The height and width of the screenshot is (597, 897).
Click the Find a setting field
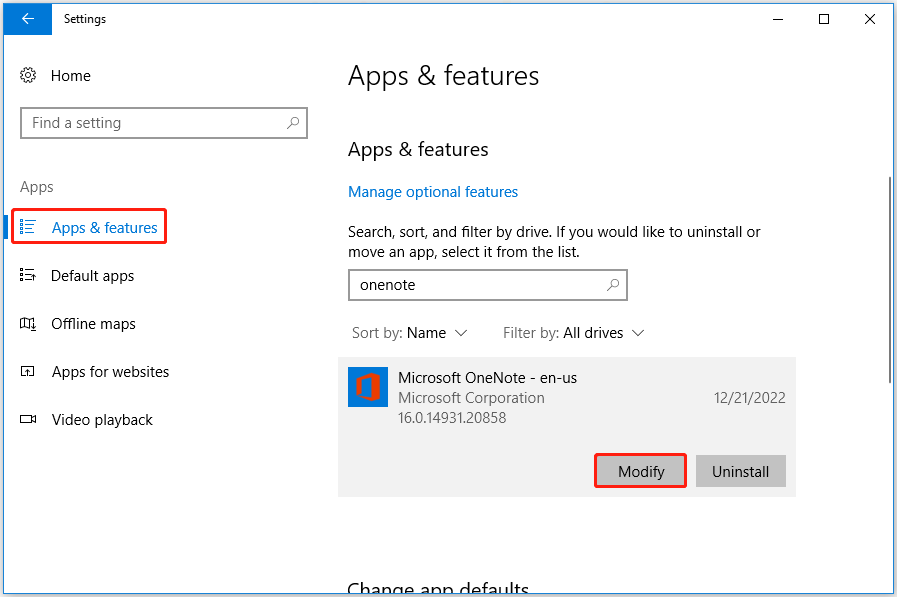tap(164, 123)
